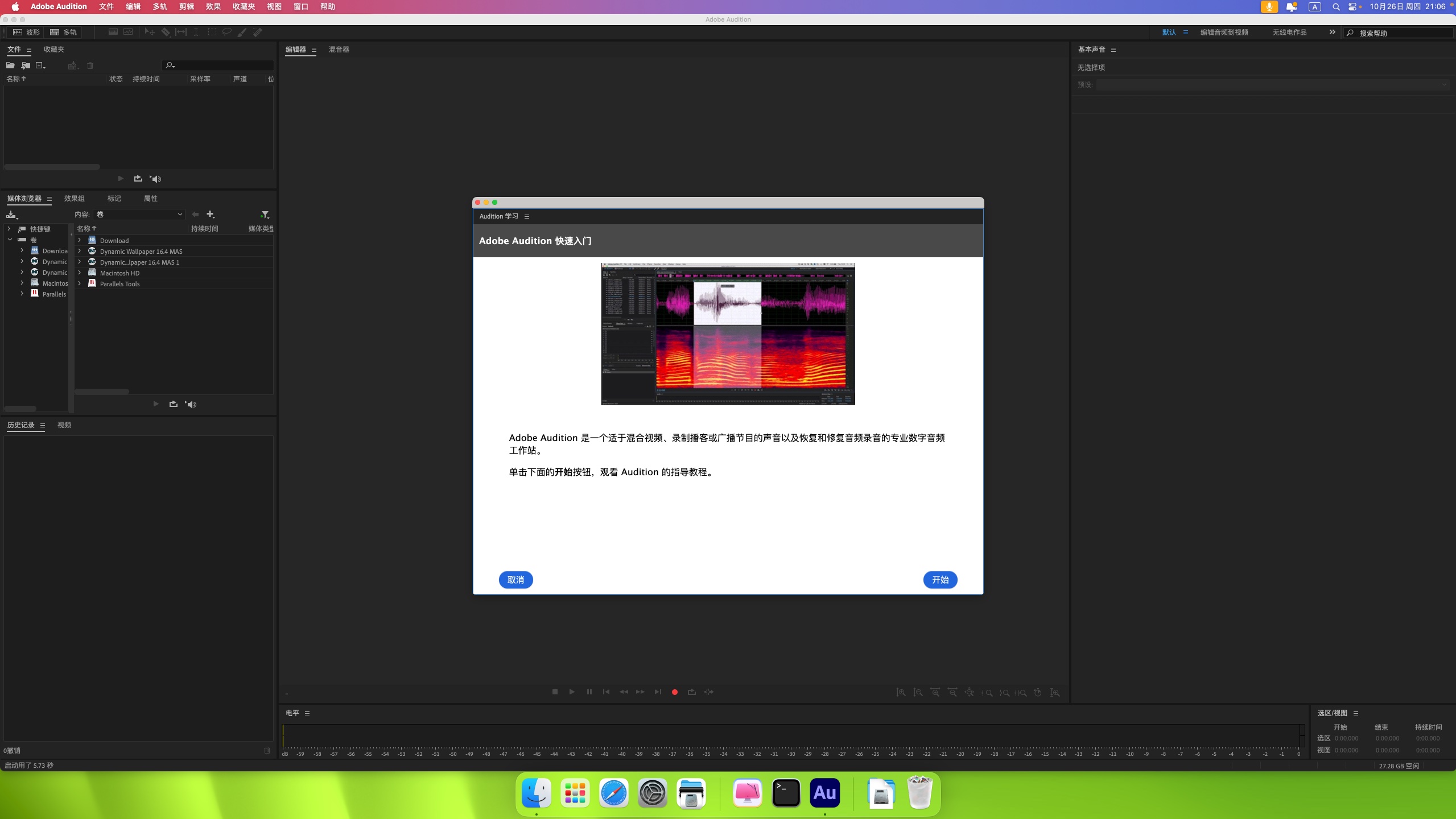Viewport: 1456px width, 819px height.
Task: Click the 开始 (Start) button in dialog
Action: [x=940, y=579]
